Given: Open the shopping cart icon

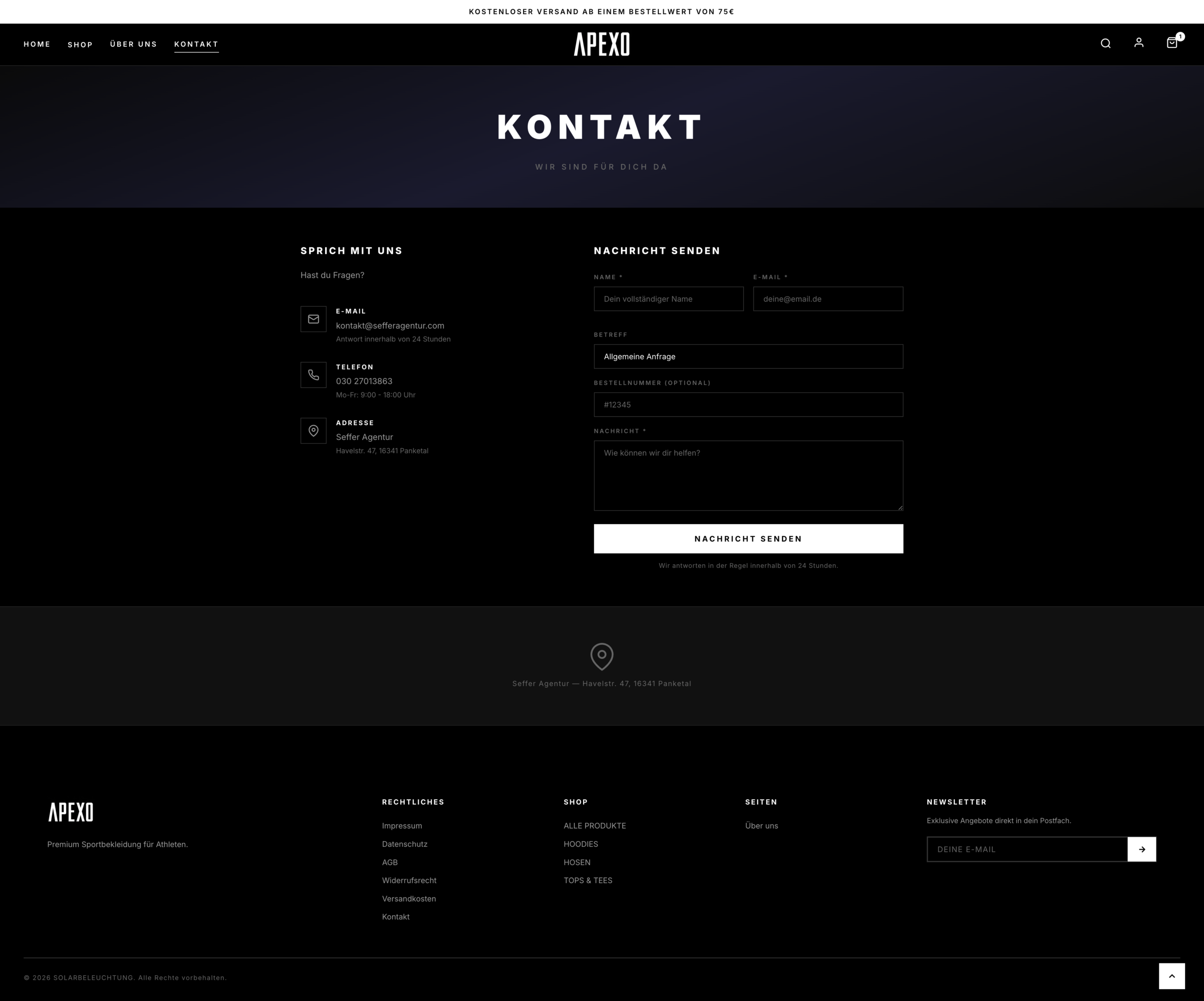Looking at the screenshot, I should [1172, 42].
